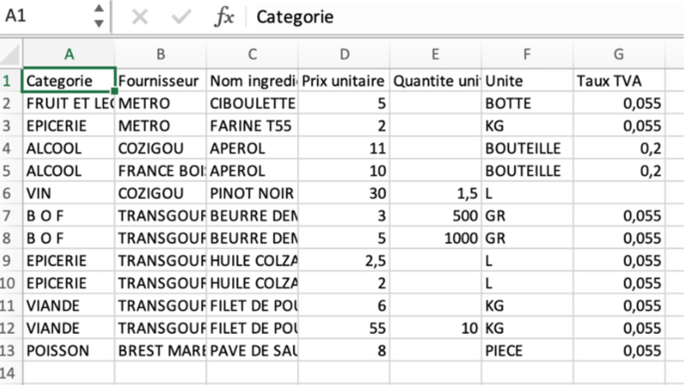This screenshot has width=688, height=385.
Task: Open the fx insert function icon
Action: 224,17
